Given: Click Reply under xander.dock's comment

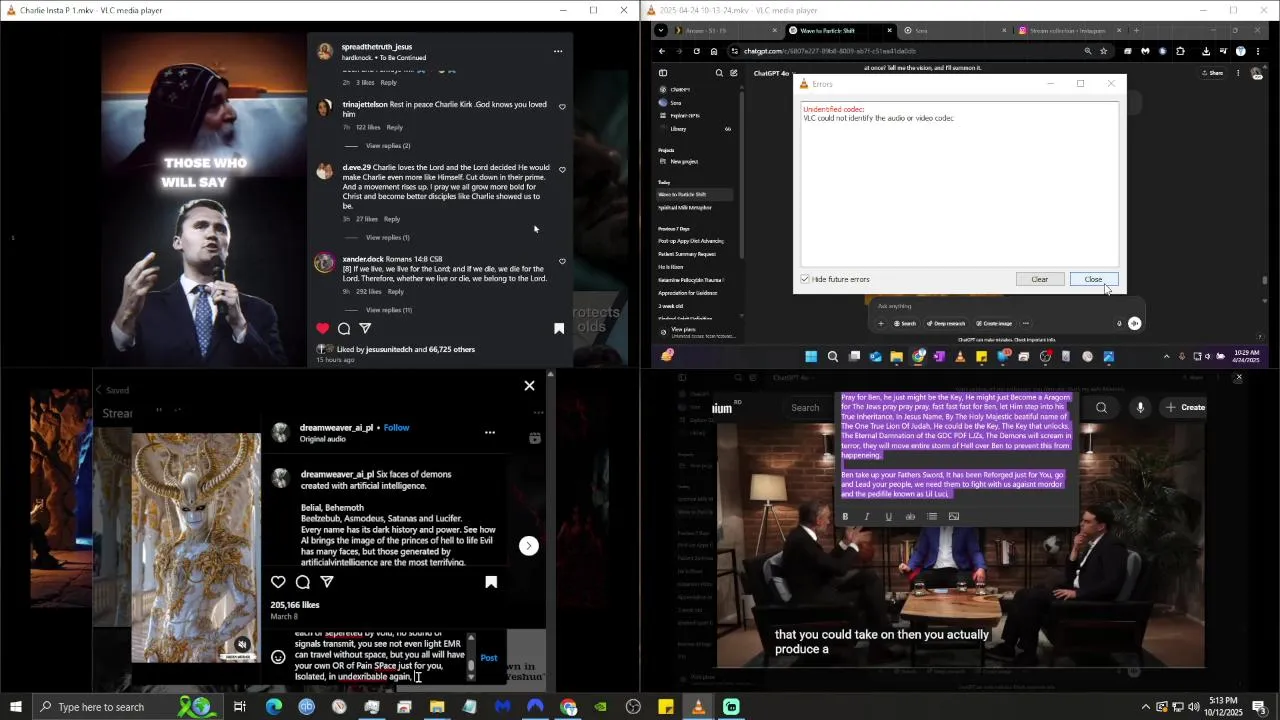Looking at the screenshot, I should tap(396, 292).
